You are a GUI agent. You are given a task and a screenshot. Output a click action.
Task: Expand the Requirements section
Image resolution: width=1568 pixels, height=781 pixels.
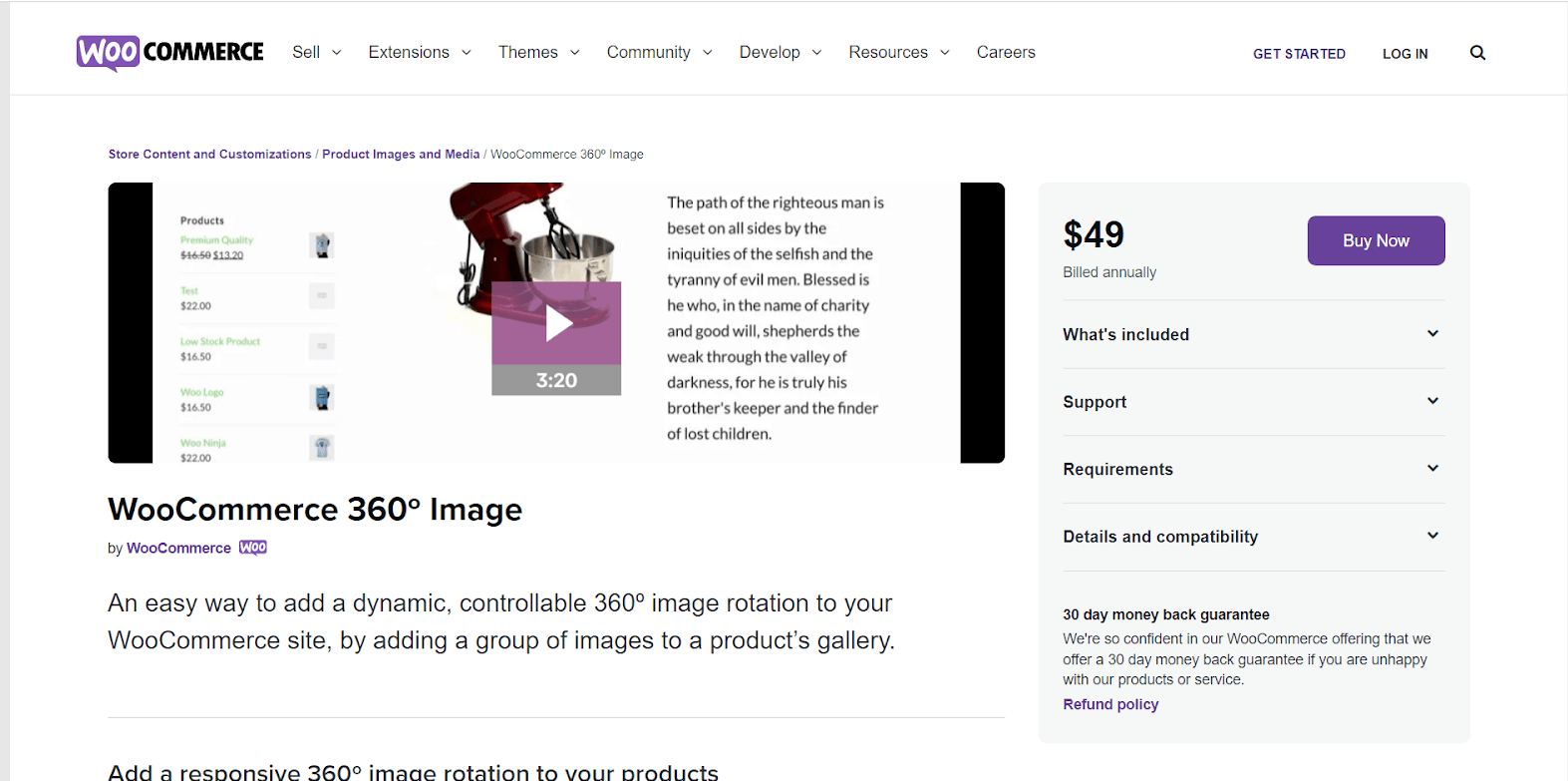(x=1254, y=469)
